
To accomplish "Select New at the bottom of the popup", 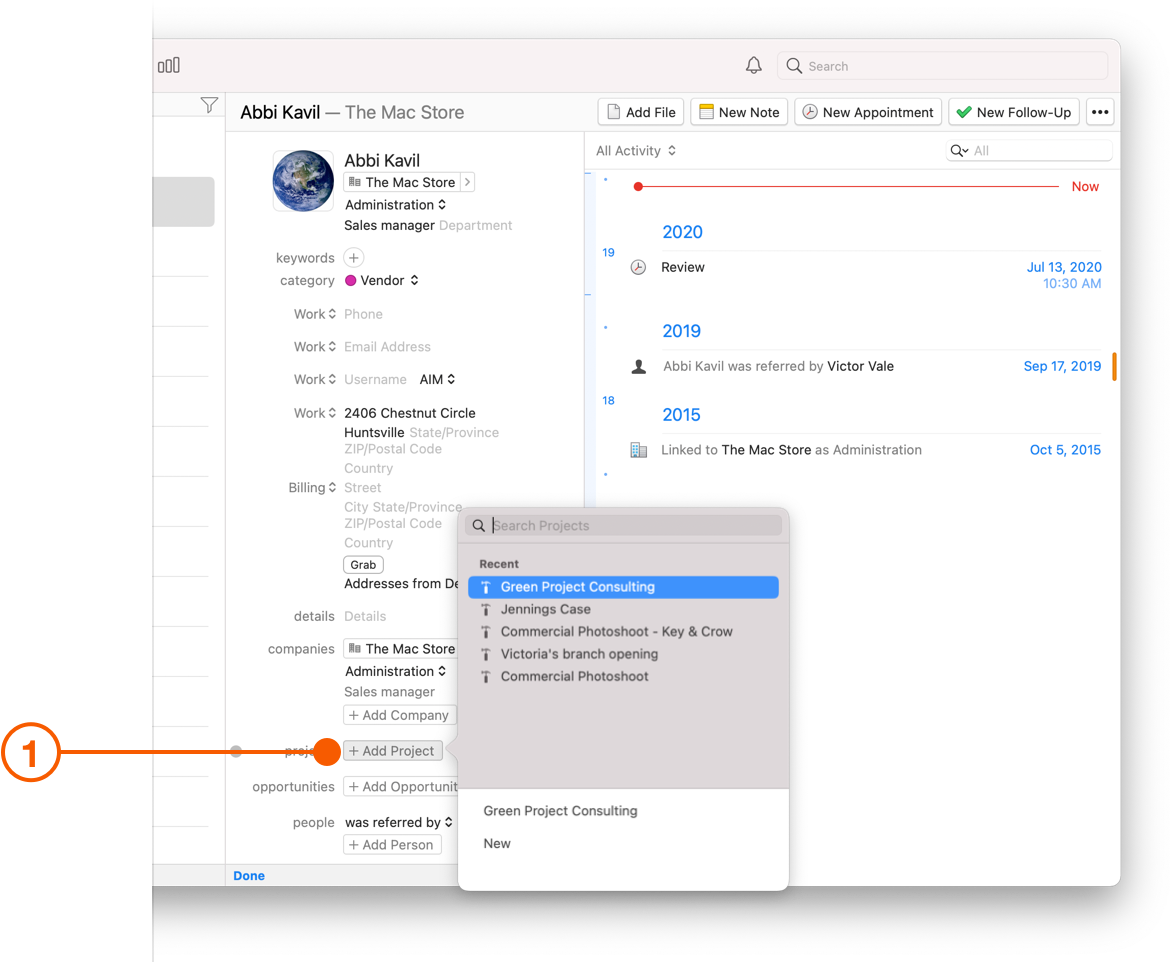I will click(x=497, y=843).
